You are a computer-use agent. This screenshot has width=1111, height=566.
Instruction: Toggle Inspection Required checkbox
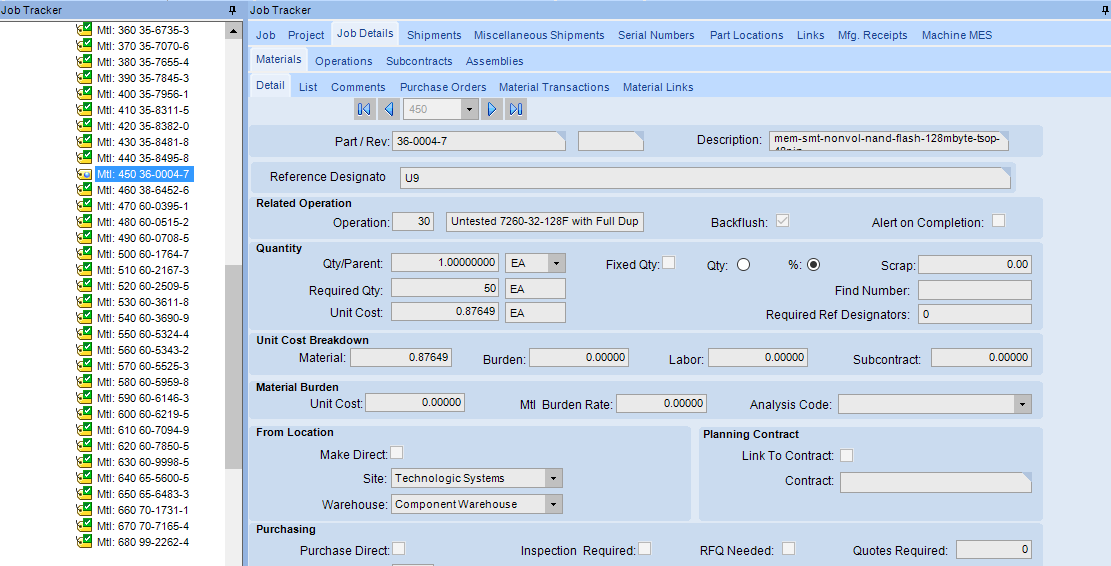[x=644, y=549]
